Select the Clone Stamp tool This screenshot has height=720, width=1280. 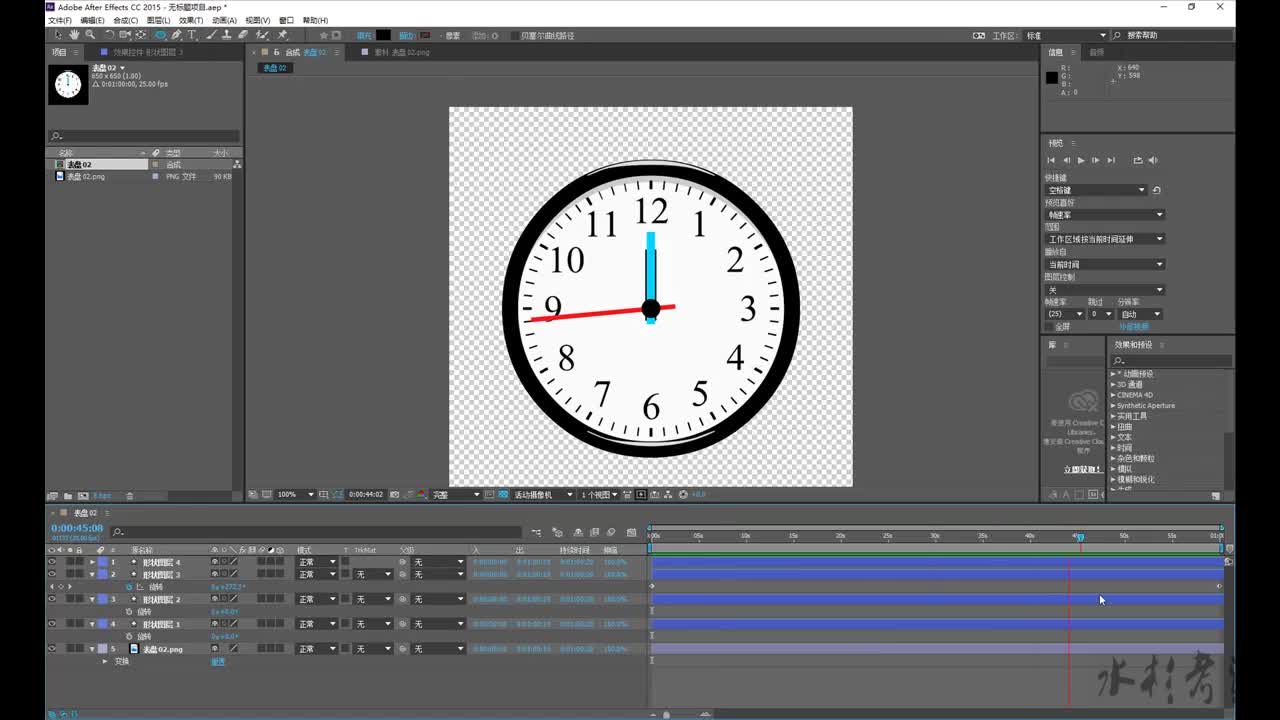coord(227,35)
